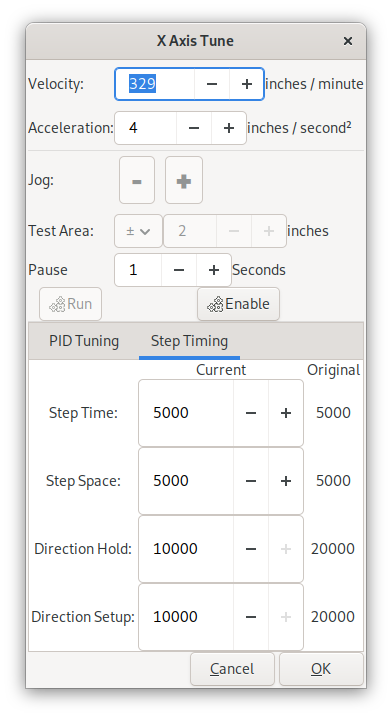This screenshot has height=717, width=392.
Task: Decrease Direction Hold with minus button
Action: tap(251, 549)
